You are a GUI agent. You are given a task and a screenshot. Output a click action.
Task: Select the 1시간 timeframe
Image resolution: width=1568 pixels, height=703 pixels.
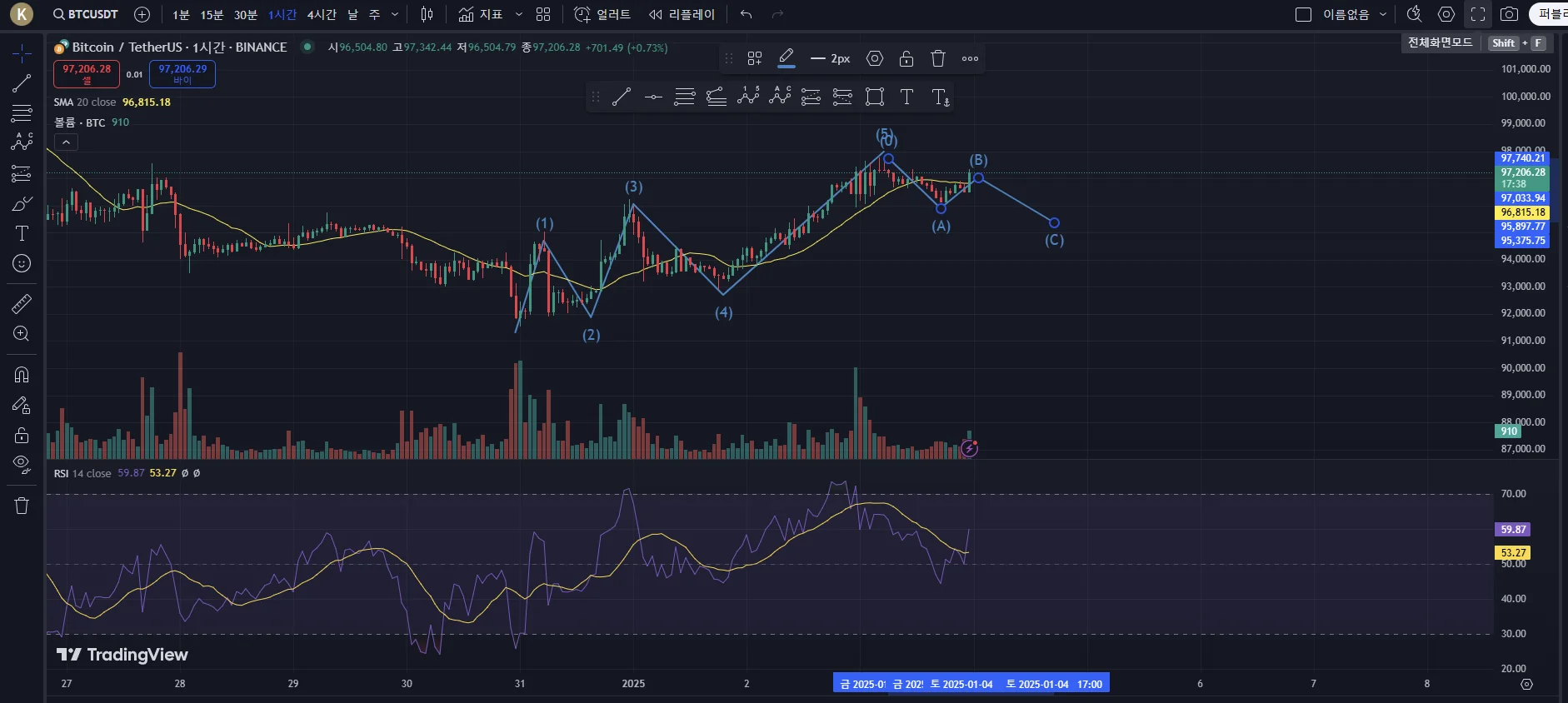click(282, 15)
